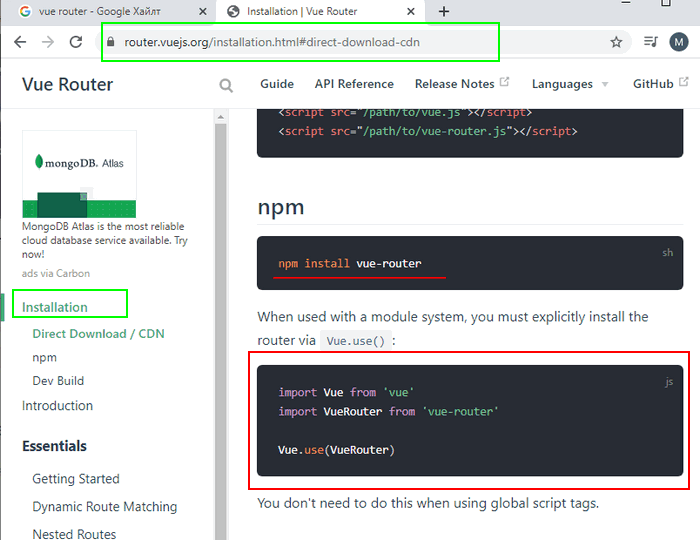Click the sidebar scrollbar track
The height and width of the screenshot is (540, 700).
[x=221, y=330]
